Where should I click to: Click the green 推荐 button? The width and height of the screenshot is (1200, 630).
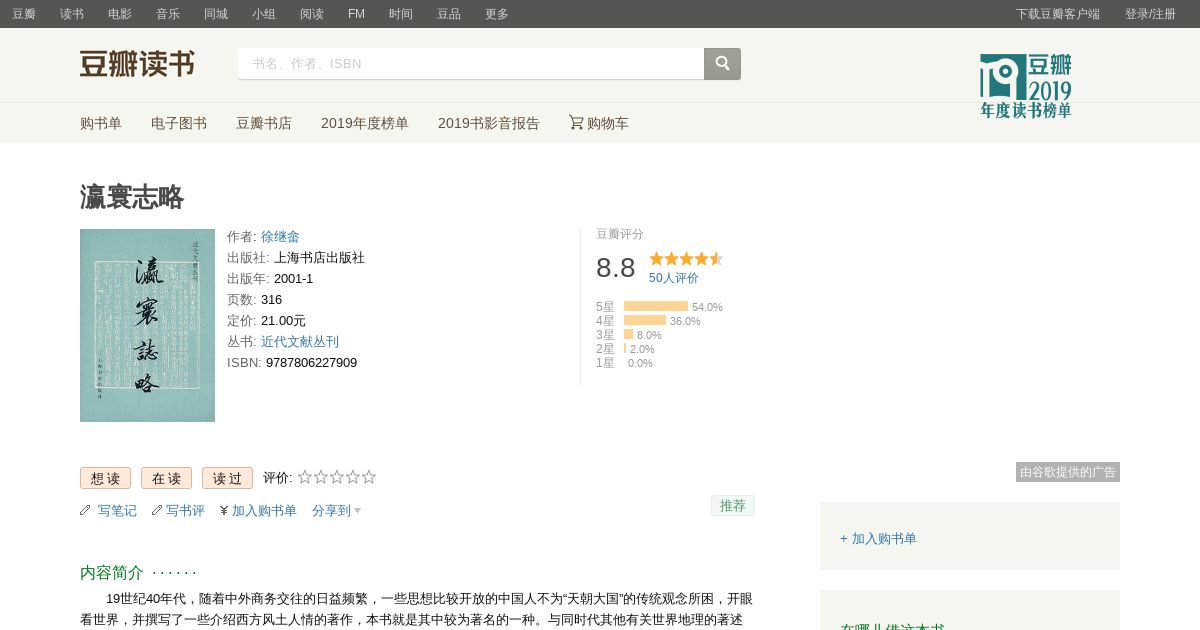point(733,506)
